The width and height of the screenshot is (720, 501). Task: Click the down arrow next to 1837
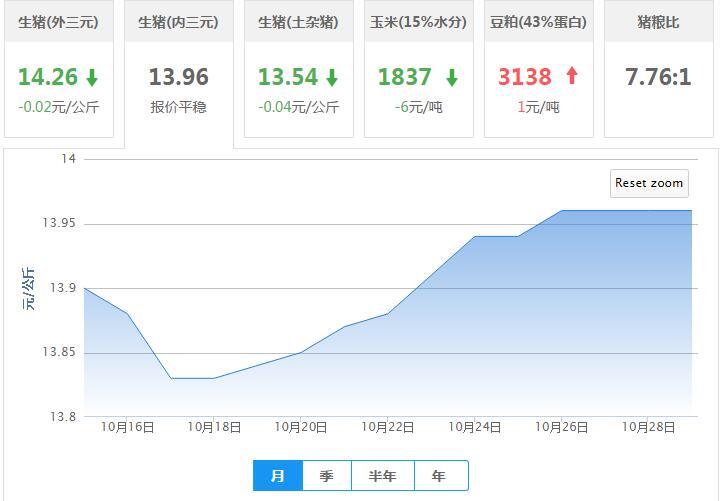(452, 78)
